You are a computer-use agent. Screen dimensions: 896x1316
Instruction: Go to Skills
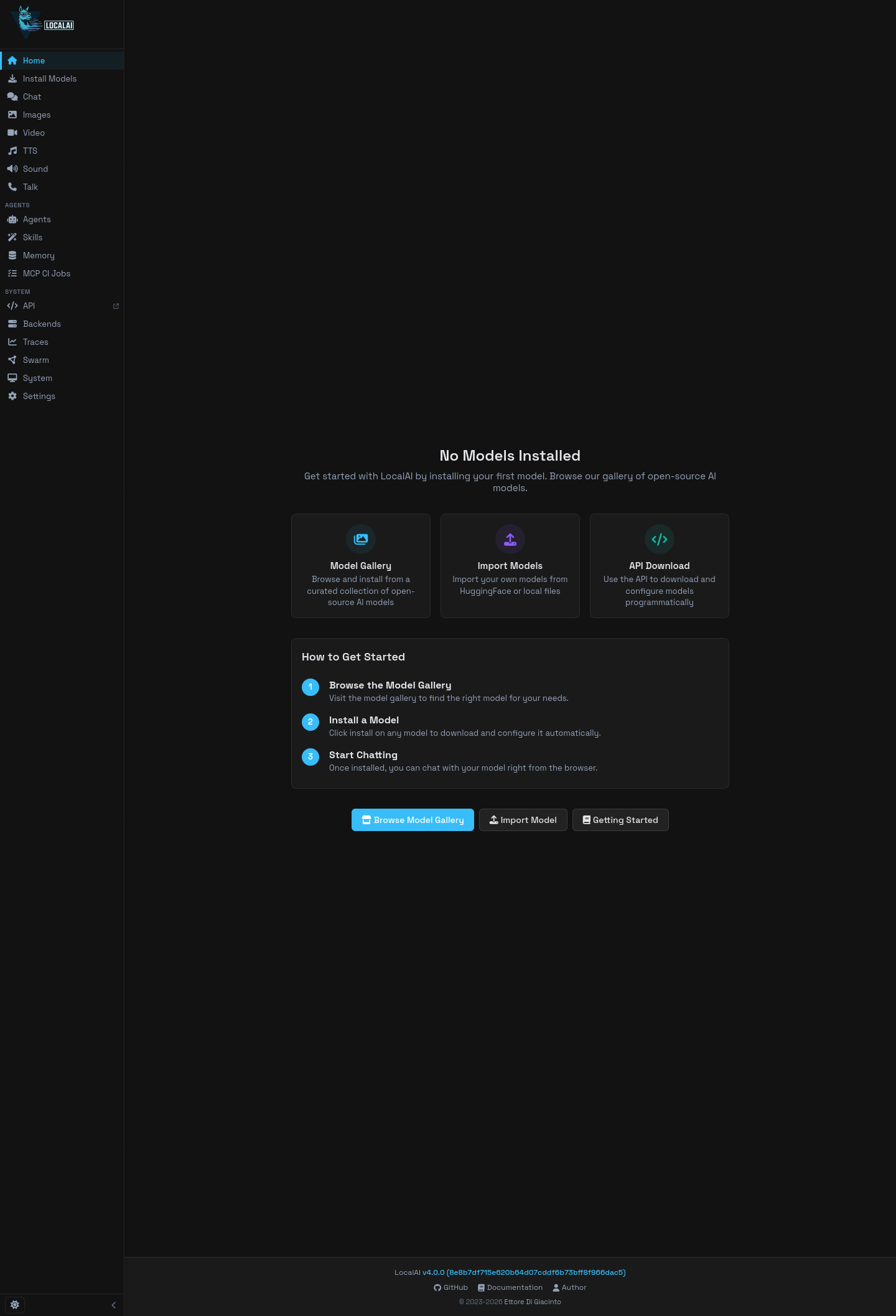point(62,237)
